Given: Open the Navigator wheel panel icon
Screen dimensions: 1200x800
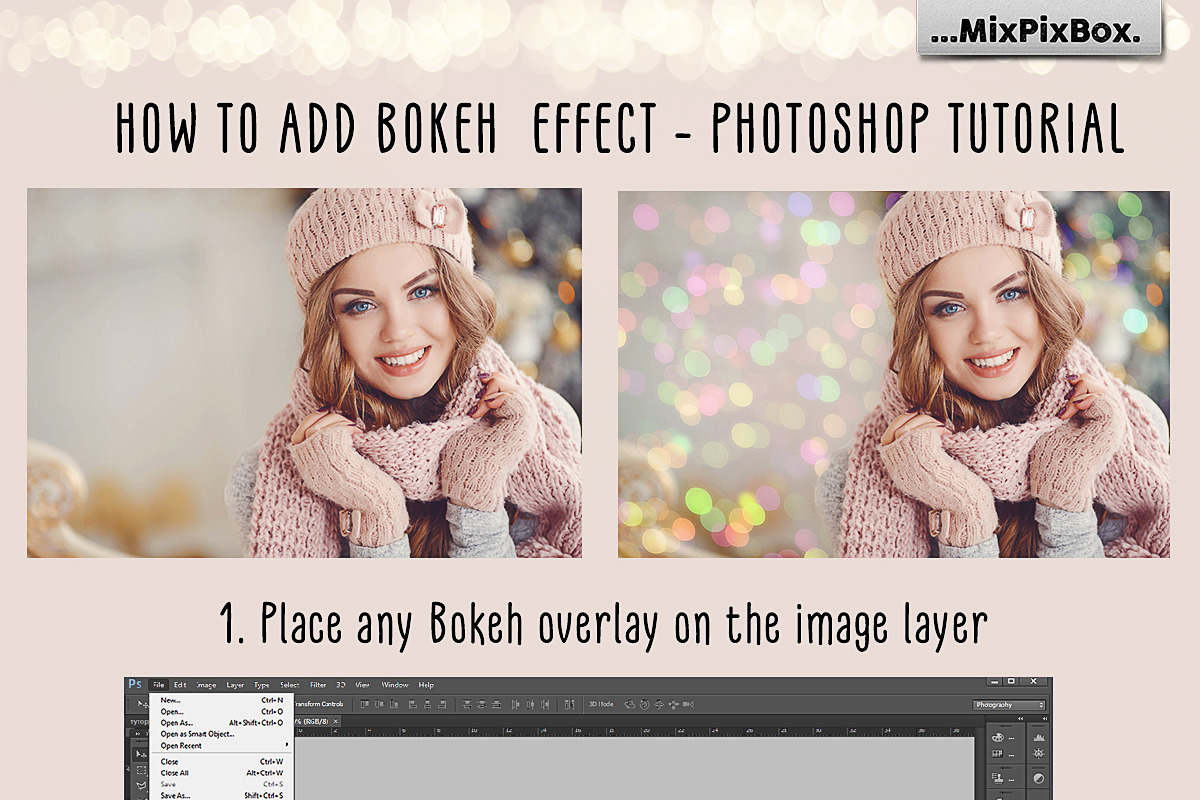Looking at the screenshot, I should click(x=1039, y=753).
